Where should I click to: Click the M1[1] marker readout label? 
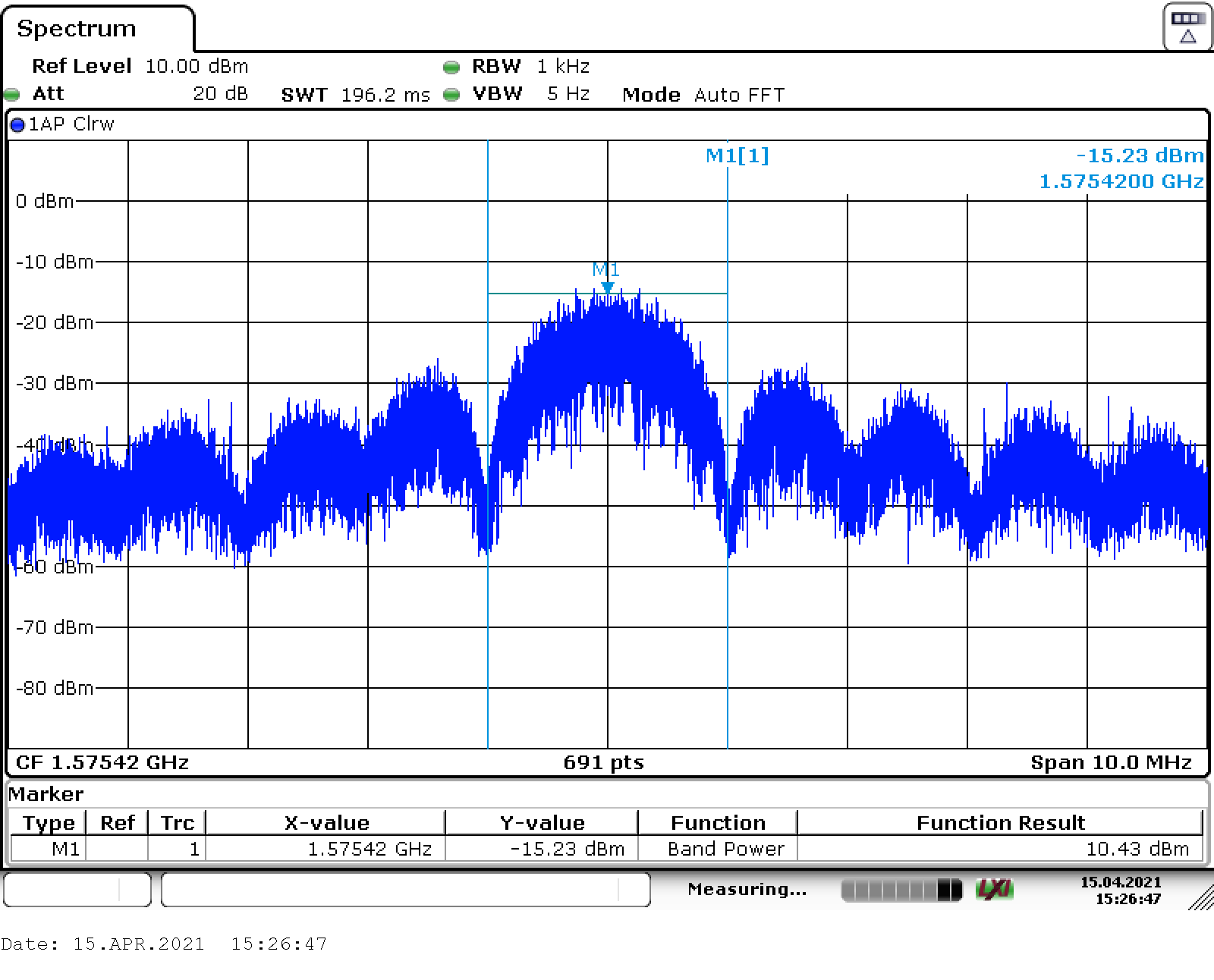pyautogui.click(x=737, y=155)
